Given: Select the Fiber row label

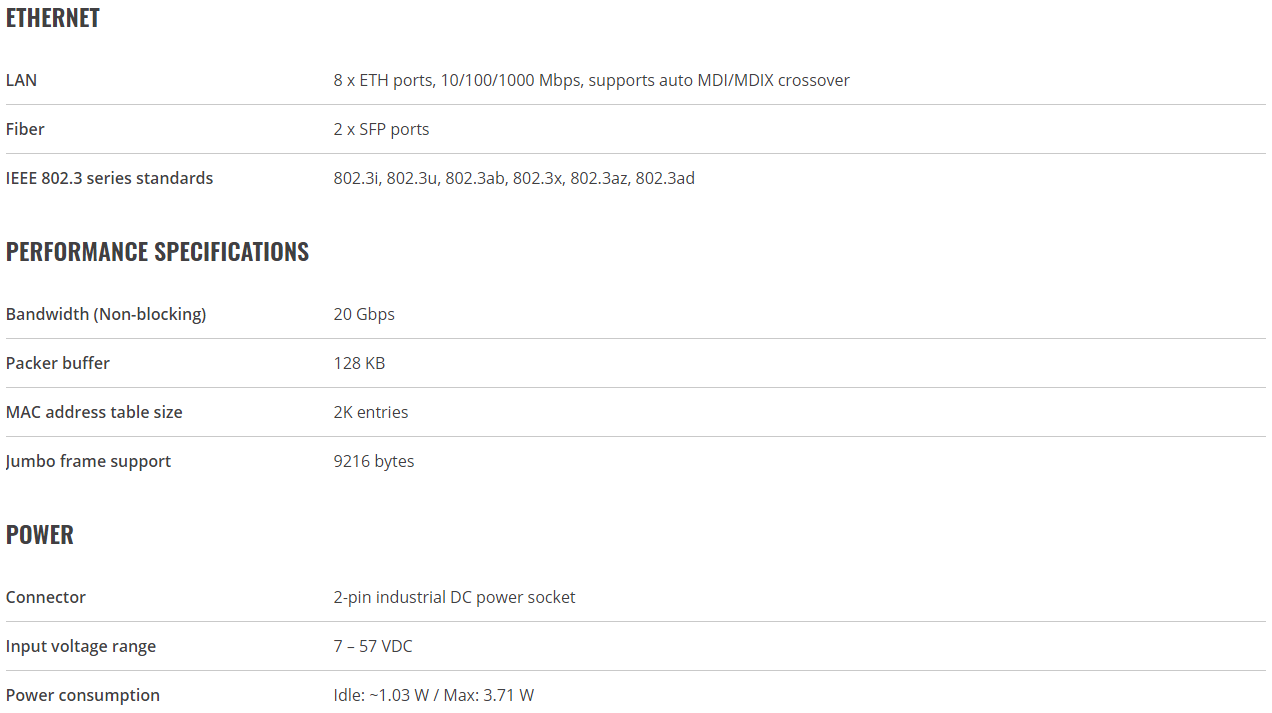Looking at the screenshot, I should pos(25,129).
